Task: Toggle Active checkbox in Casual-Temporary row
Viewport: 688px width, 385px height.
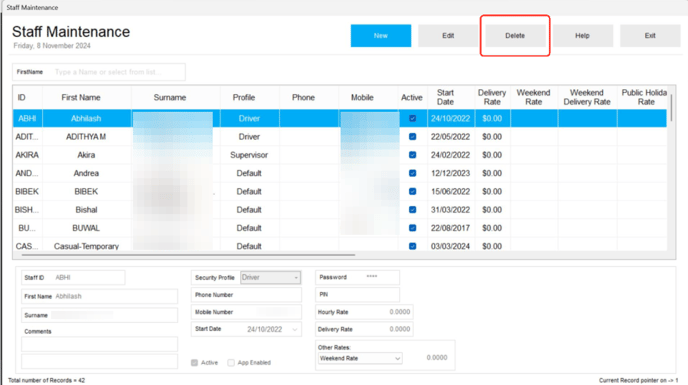Action: coord(412,246)
